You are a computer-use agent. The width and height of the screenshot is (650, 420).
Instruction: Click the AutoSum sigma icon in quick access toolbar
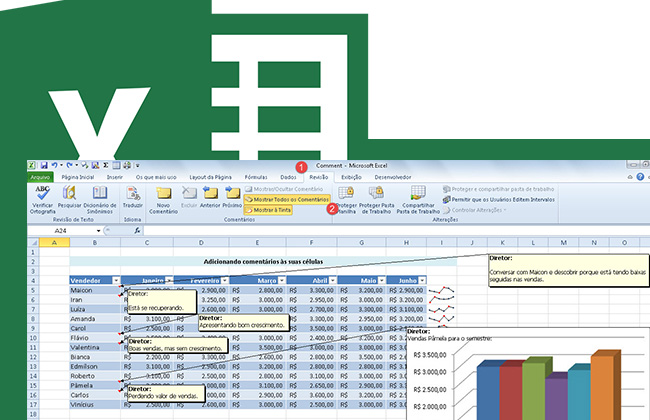(106, 165)
